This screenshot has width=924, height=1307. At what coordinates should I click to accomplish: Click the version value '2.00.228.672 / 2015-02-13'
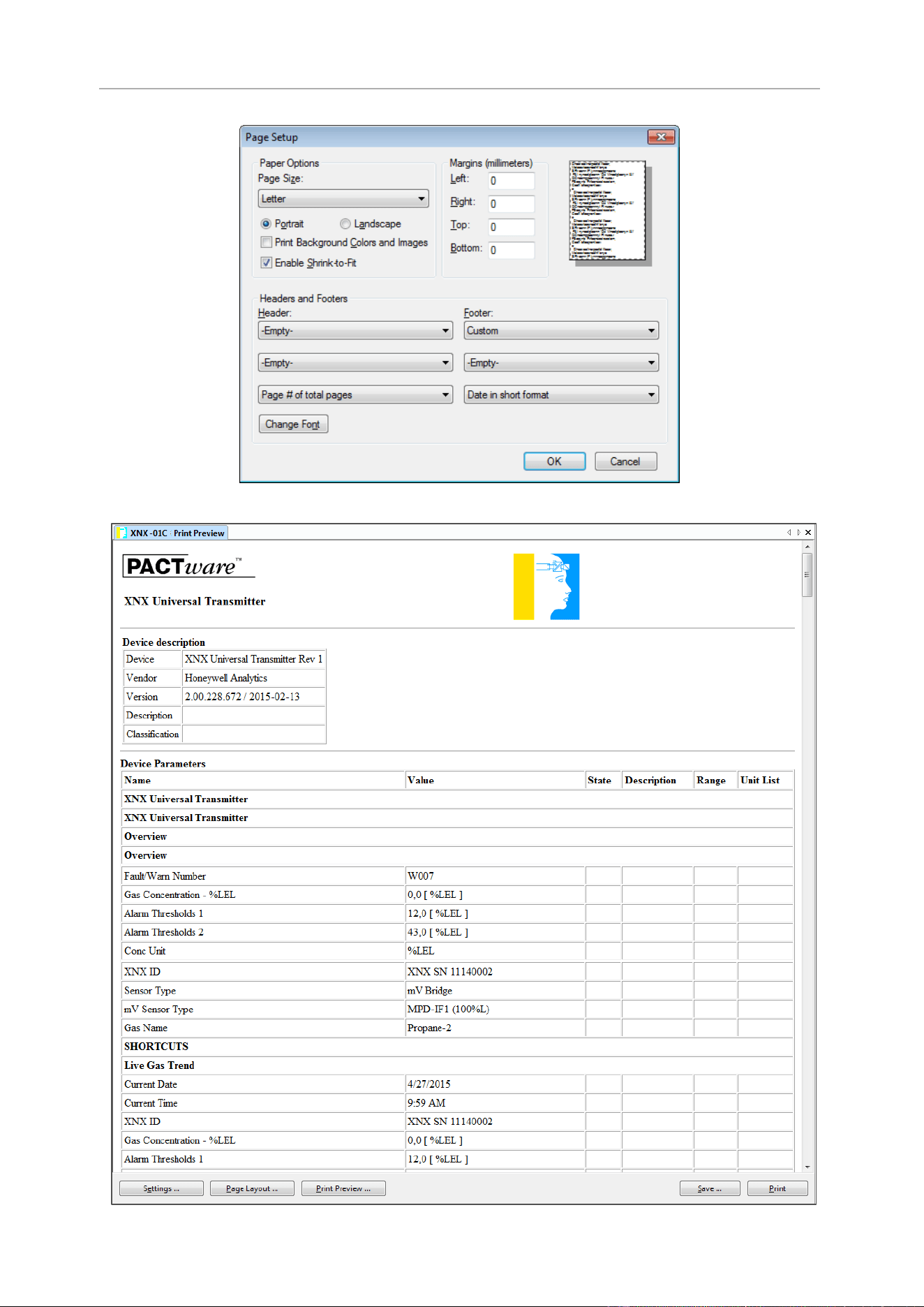242,697
